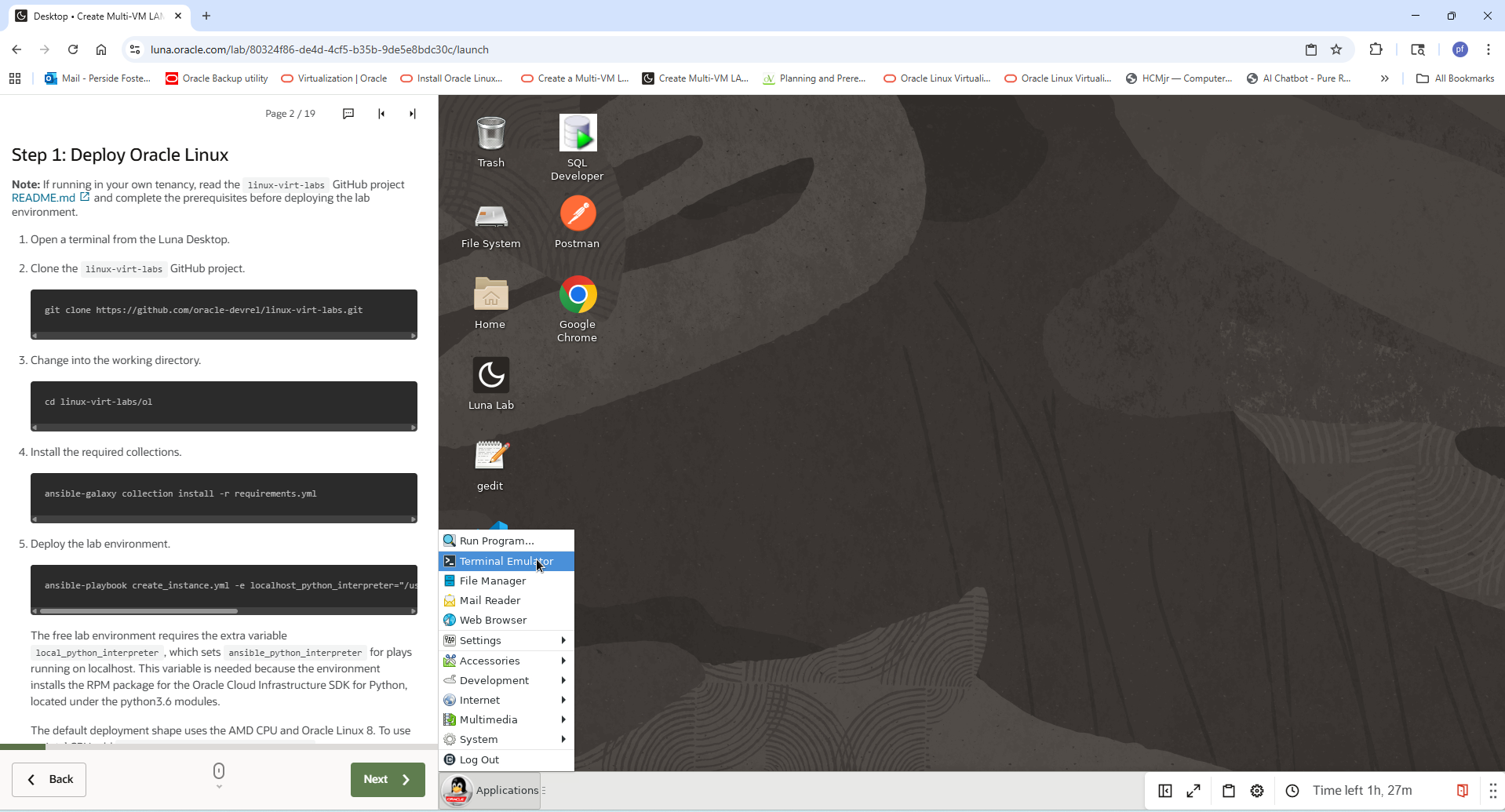
Task: Choose Log Out from Applications menu
Action: click(x=479, y=759)
